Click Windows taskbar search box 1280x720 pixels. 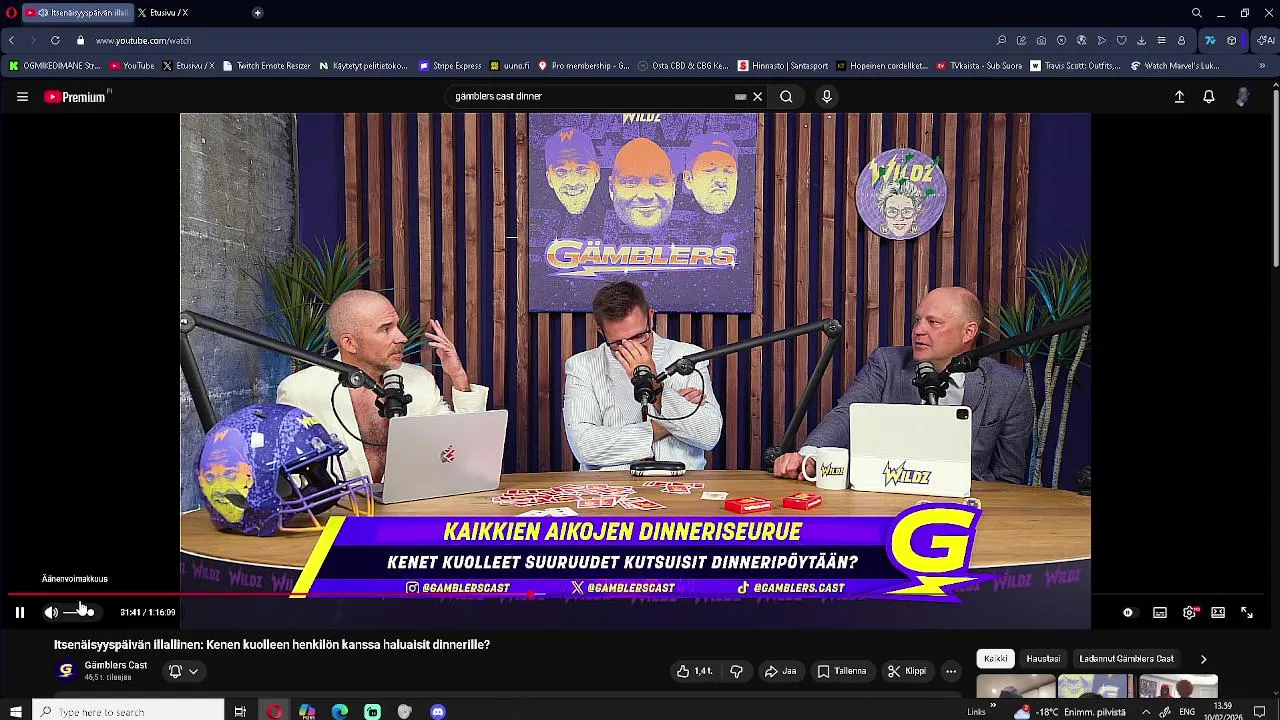pyautogui.click(x=128, y=712)
